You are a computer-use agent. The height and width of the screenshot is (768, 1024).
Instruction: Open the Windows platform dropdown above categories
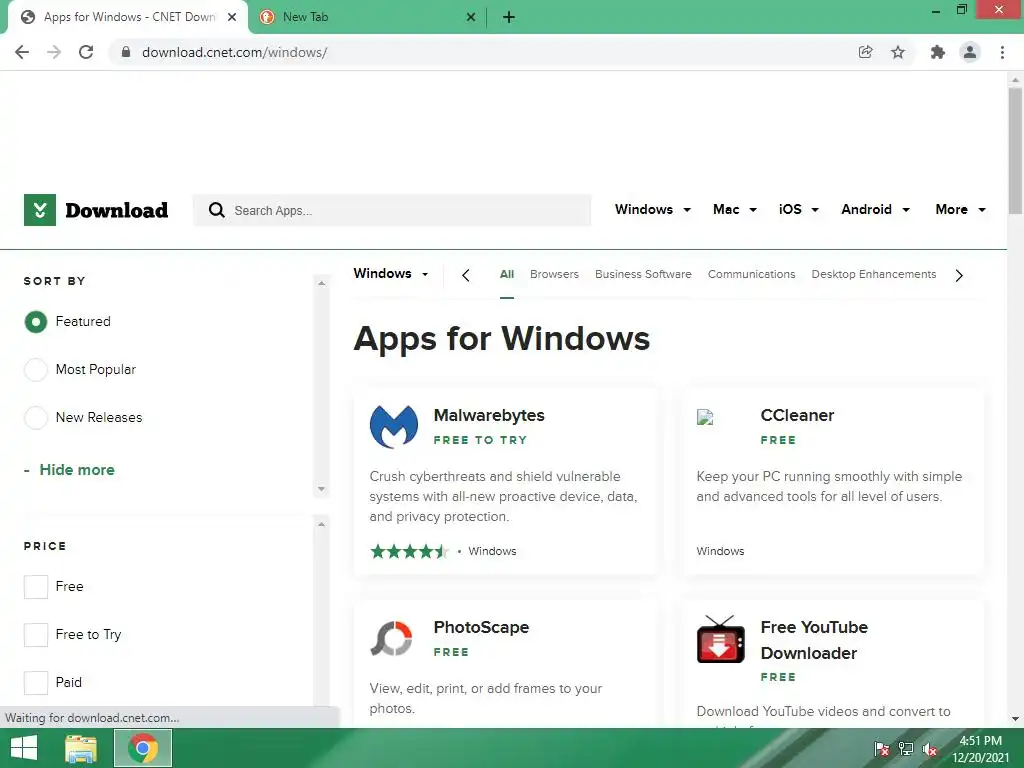(391, 274)
